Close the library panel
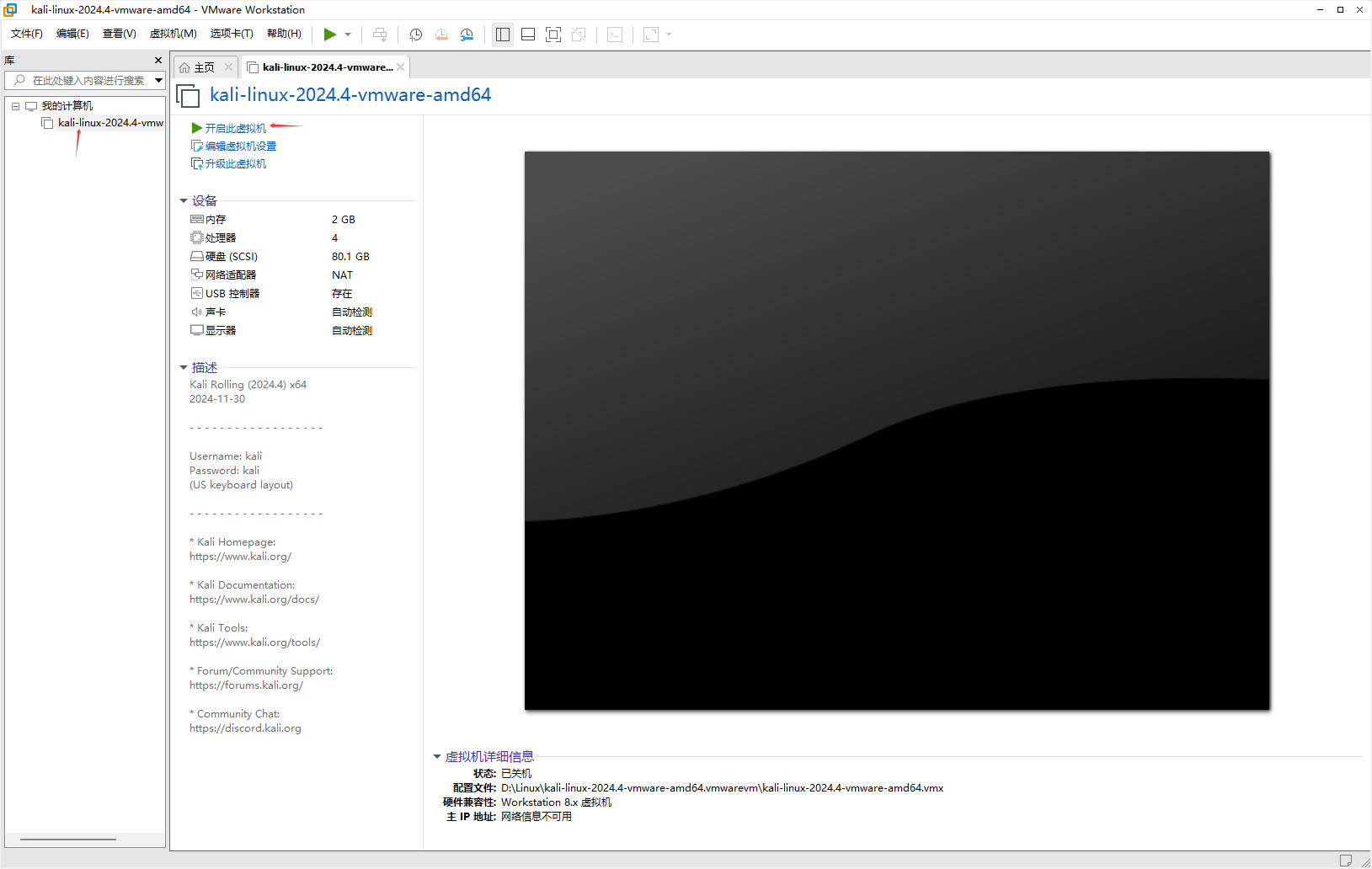 tap(158, 61)
